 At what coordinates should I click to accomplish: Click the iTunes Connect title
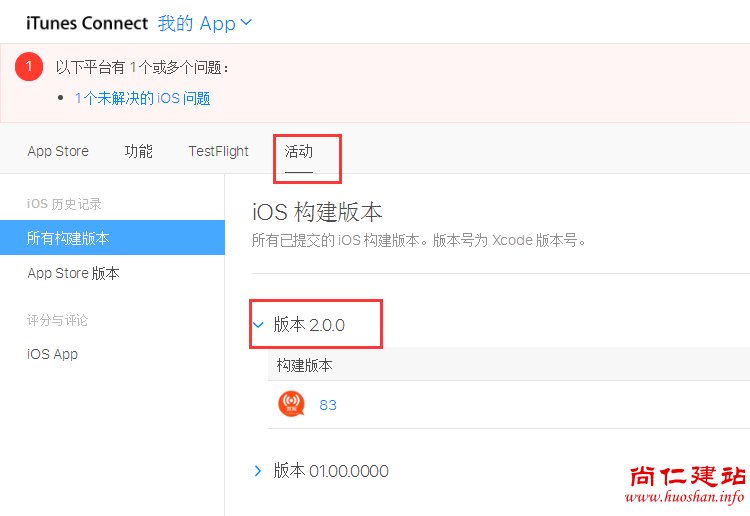[87, 23]
